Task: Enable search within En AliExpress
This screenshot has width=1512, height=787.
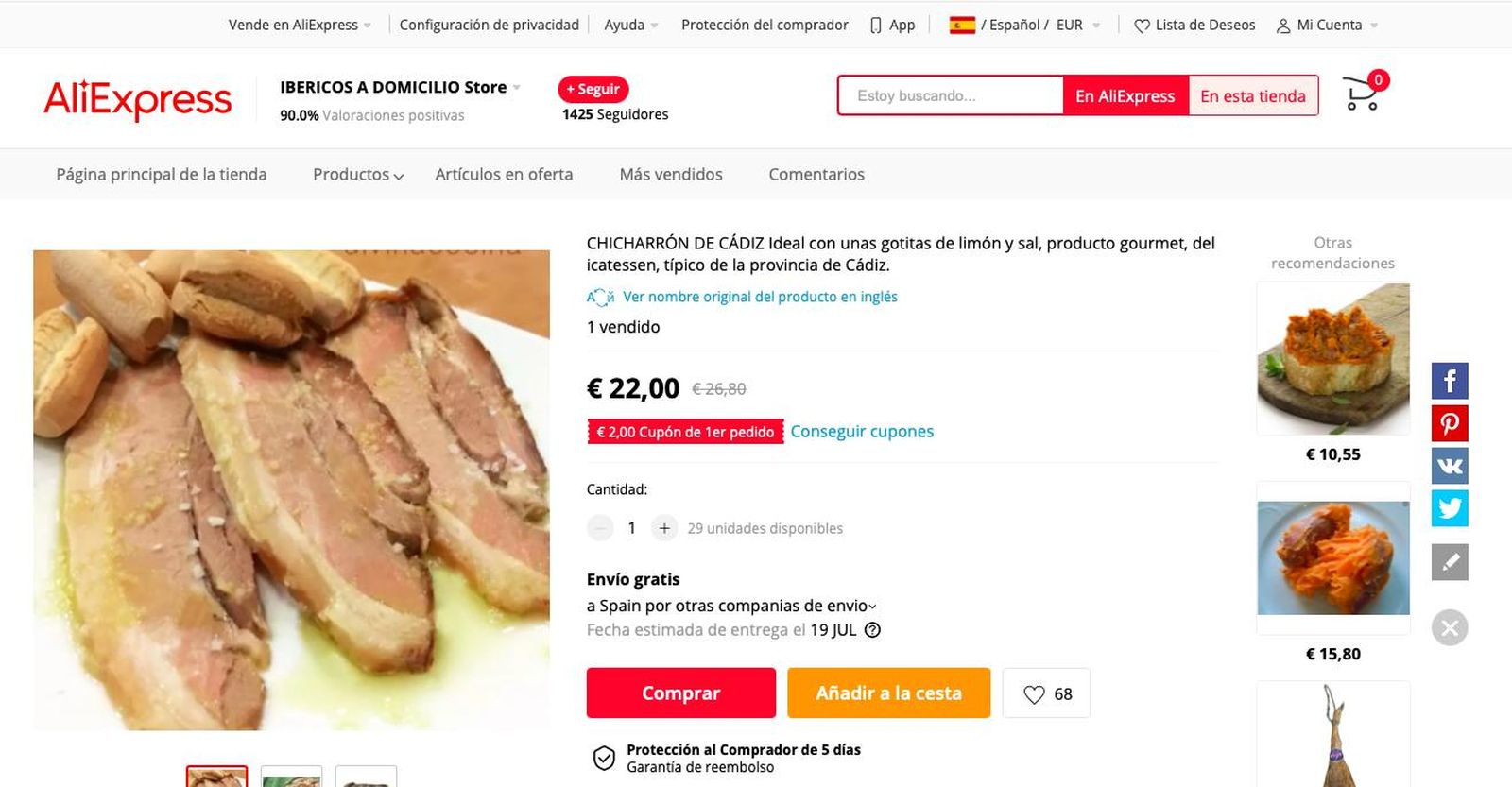Action: (x=1125, y=95)
